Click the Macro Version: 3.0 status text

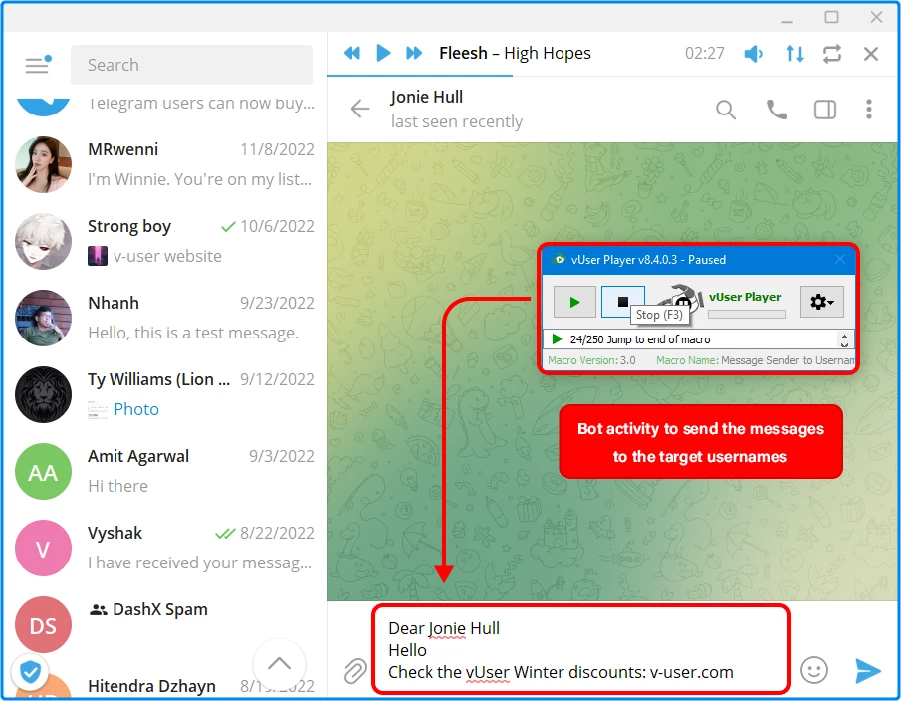tap(591, 360)
